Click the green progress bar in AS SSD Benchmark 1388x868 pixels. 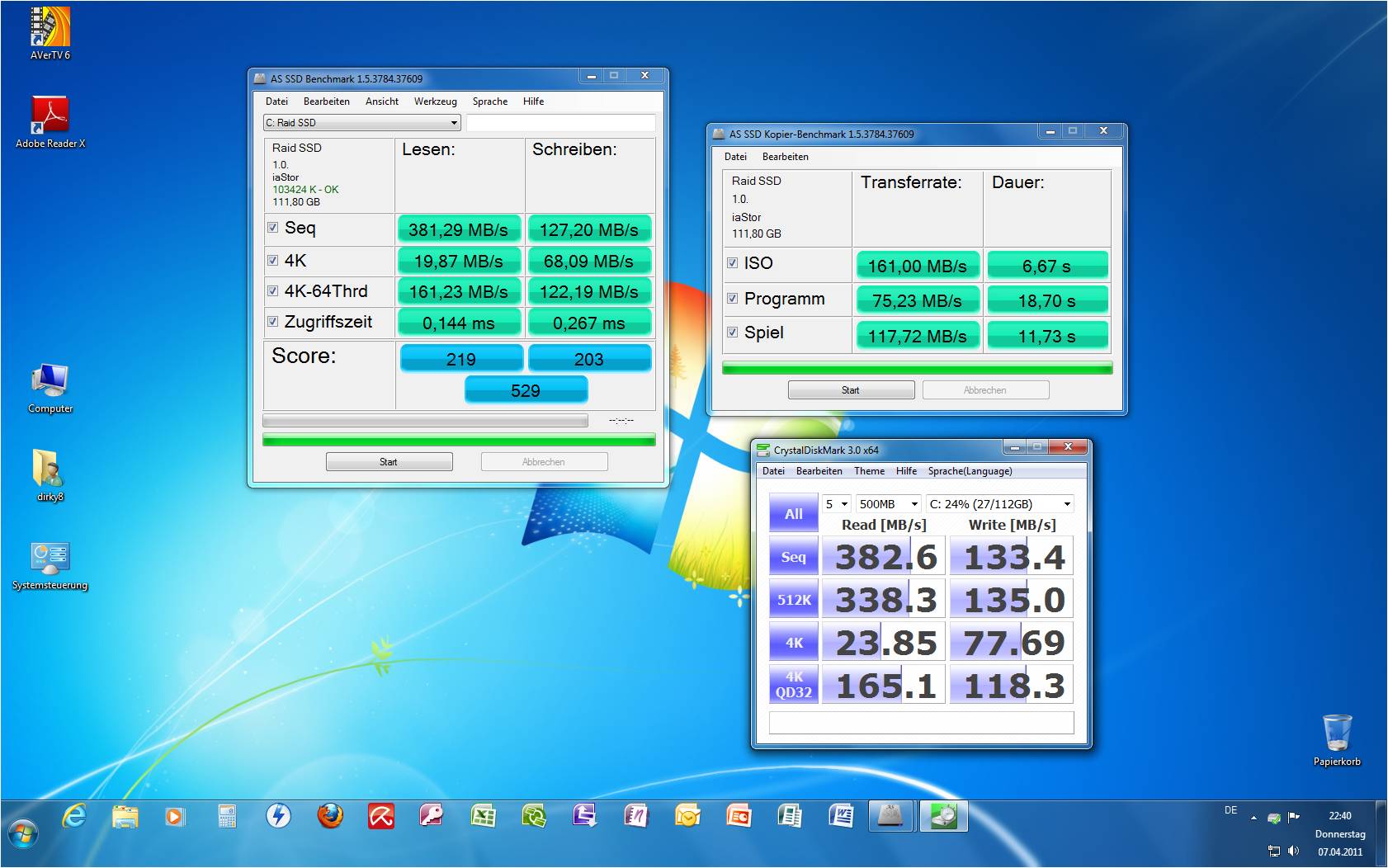(x=459, y=440)
